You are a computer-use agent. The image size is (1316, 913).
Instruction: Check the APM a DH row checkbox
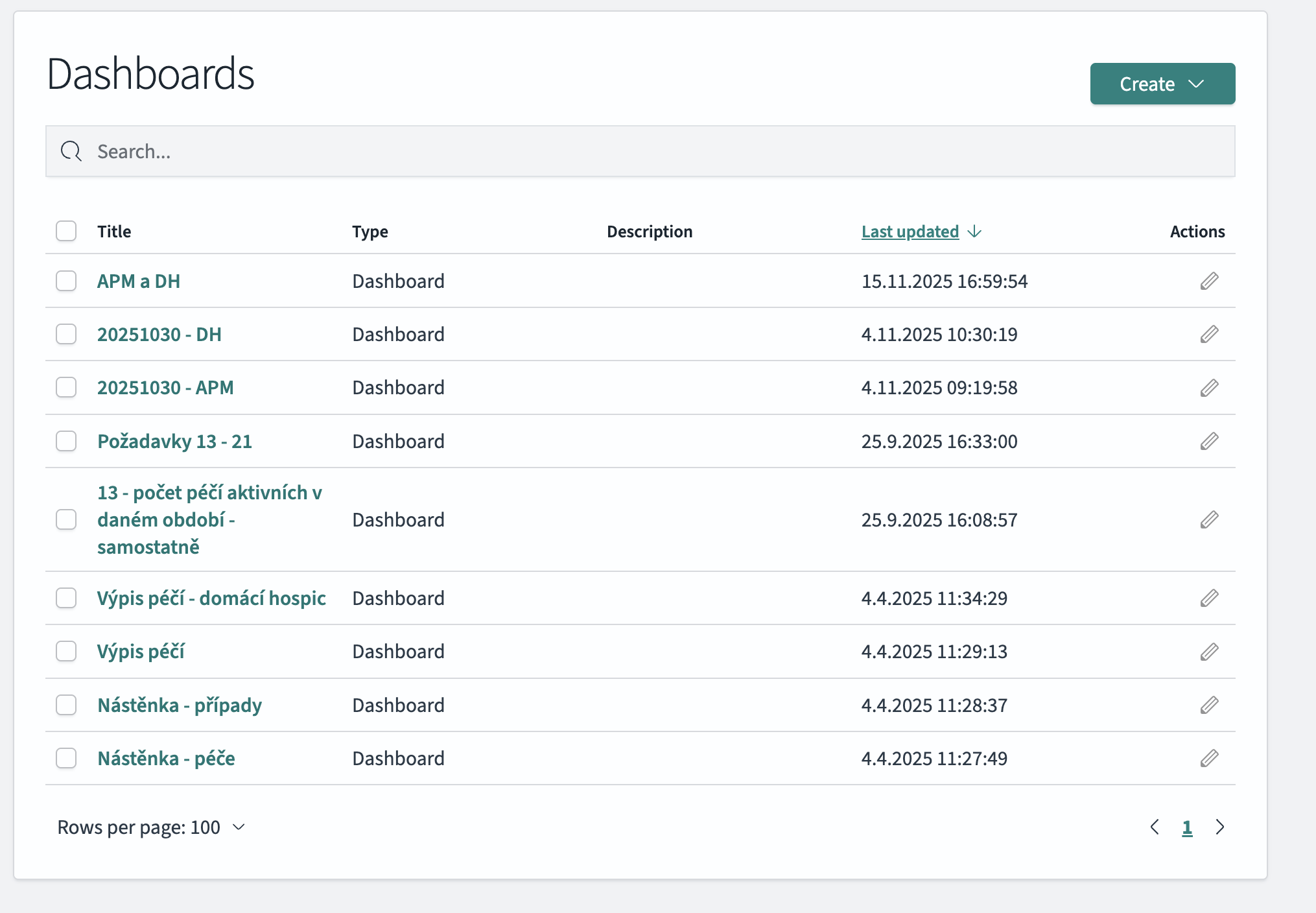tap(66, 281)
